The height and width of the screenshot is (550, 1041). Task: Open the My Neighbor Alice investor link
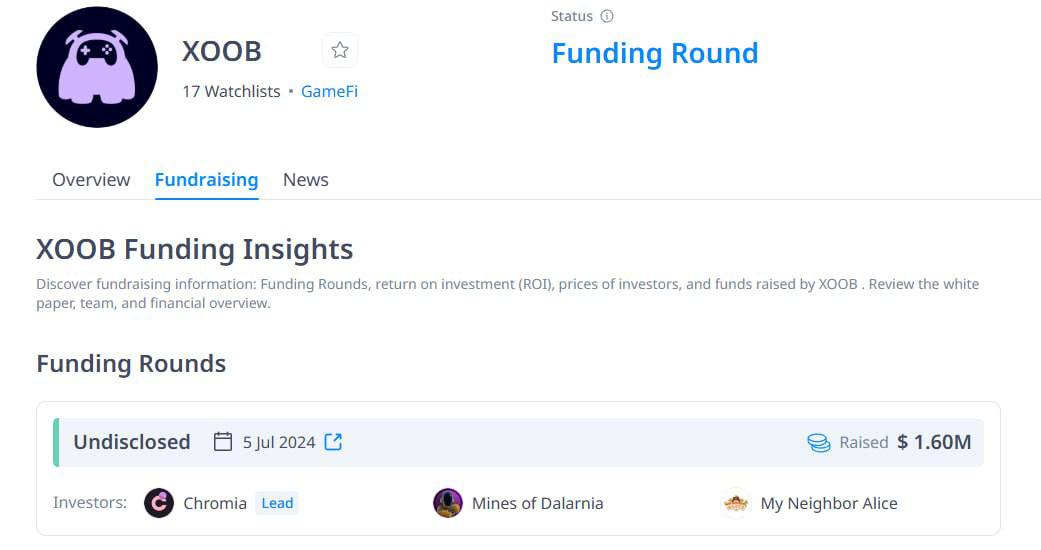coord(829,504)
